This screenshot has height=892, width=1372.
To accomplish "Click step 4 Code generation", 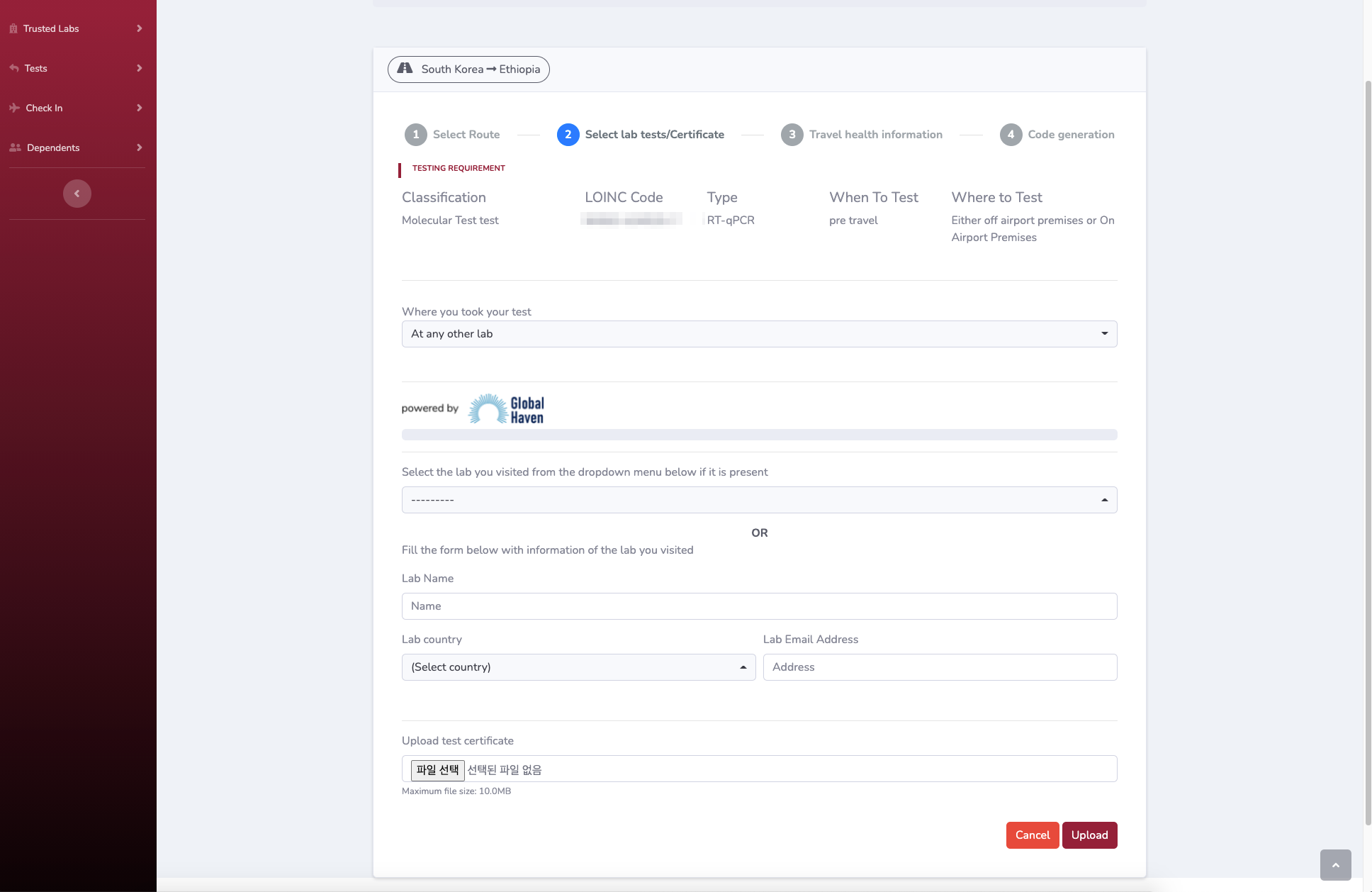I will 1057,135.
